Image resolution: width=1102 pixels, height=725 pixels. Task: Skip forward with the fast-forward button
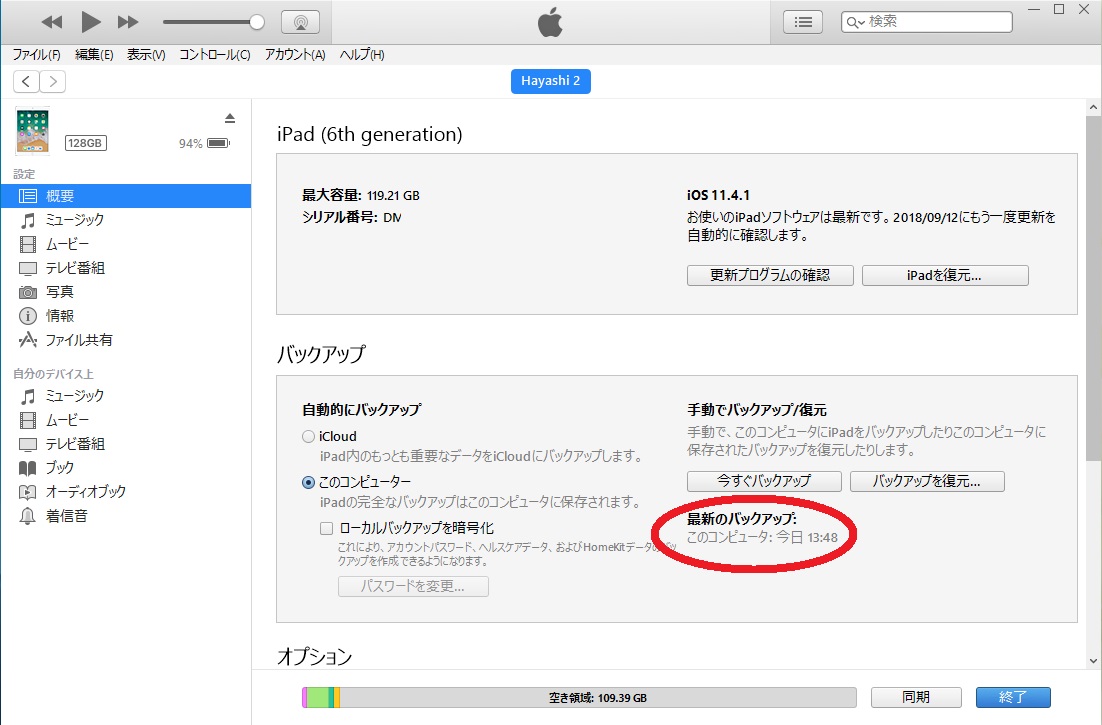coord(128,22)
